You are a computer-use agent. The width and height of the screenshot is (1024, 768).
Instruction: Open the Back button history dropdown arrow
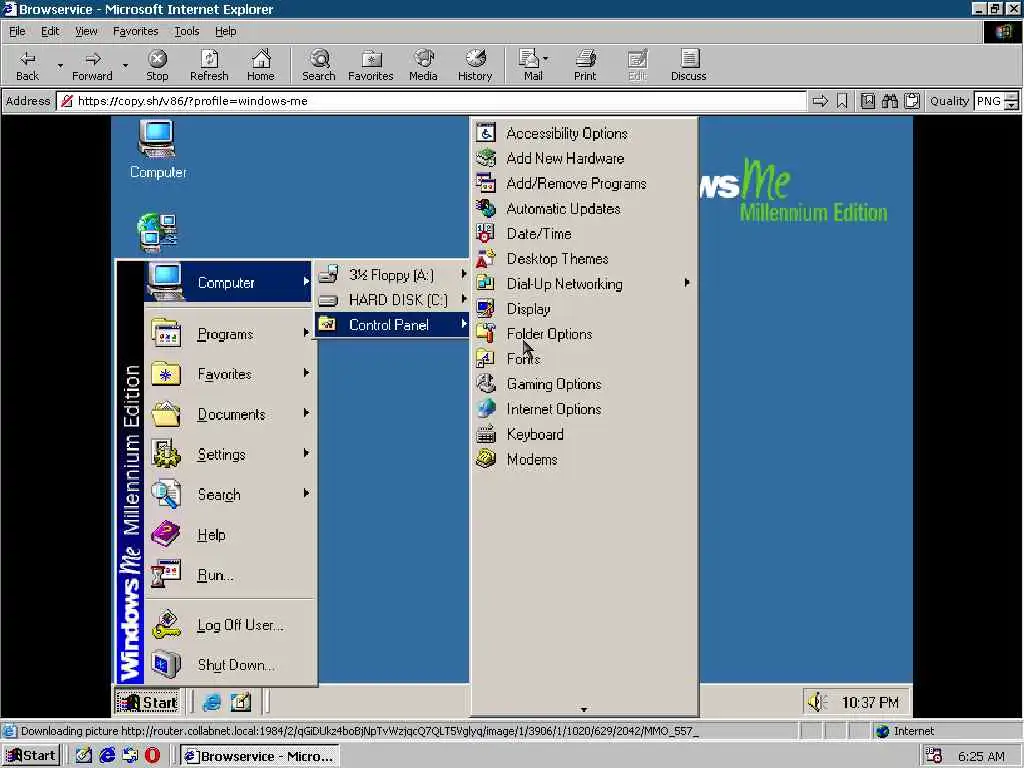pos(60,65)
